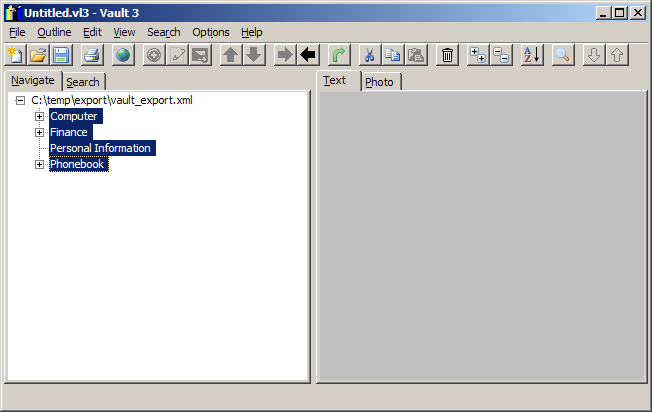Switch to the Photo tab
Viewport: 652px width, 412px height.
pos(379,82)
